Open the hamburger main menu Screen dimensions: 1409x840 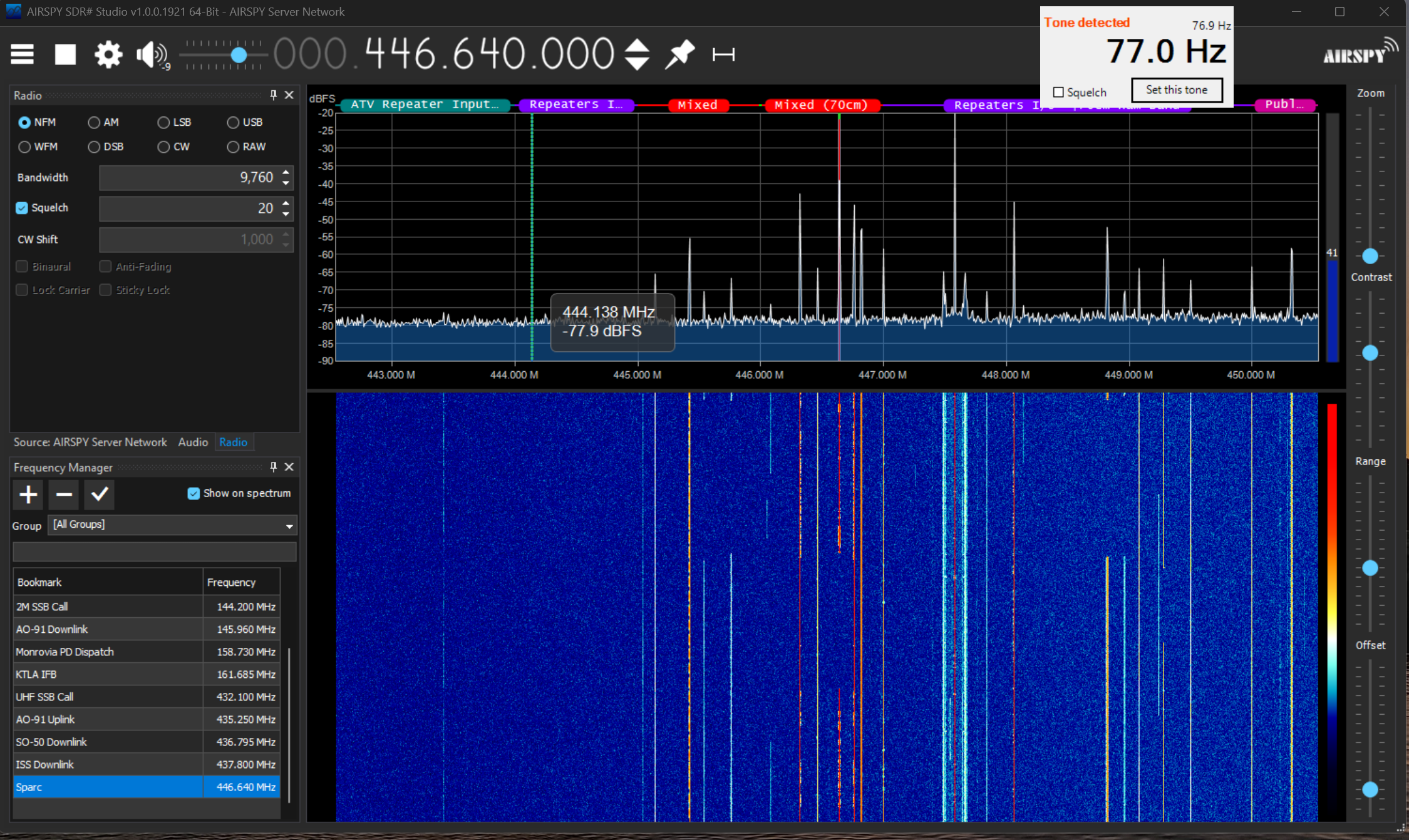tap(22, 54)
